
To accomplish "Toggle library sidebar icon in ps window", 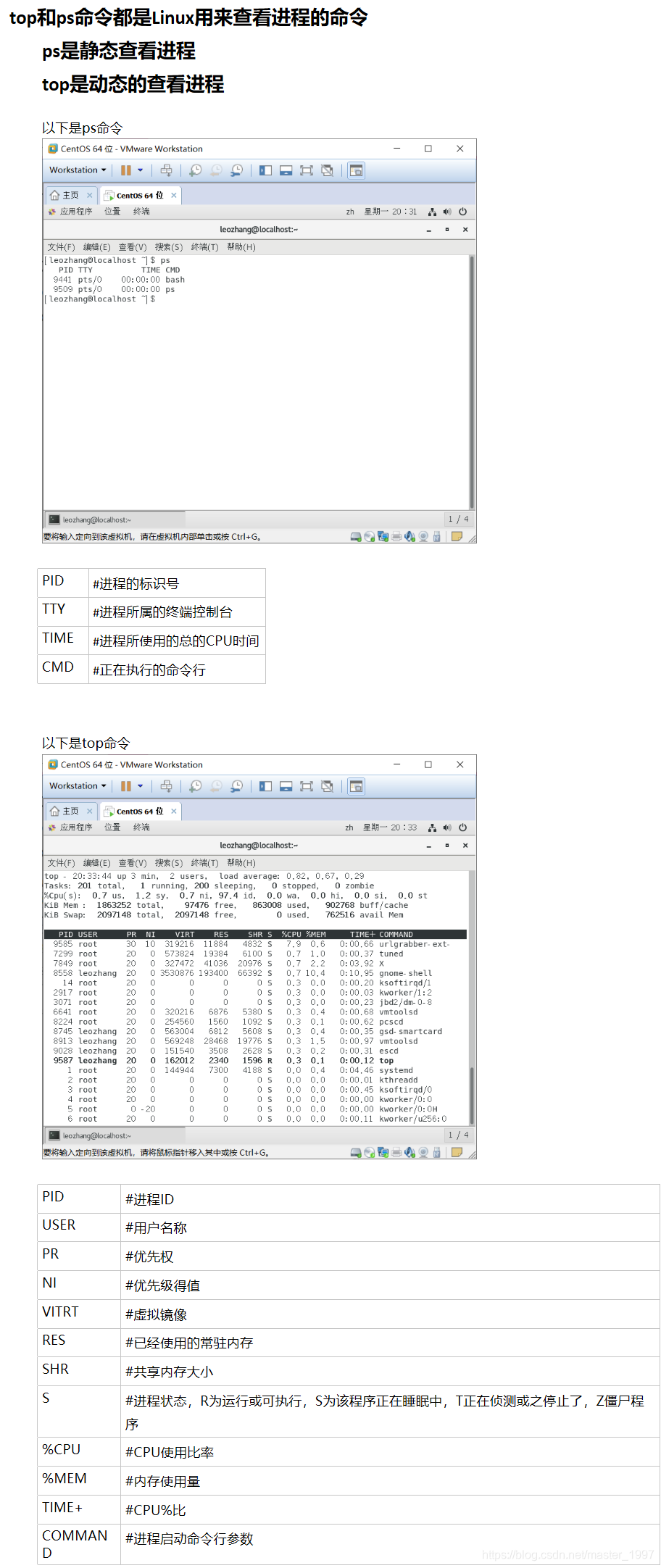I will point(265,170).
